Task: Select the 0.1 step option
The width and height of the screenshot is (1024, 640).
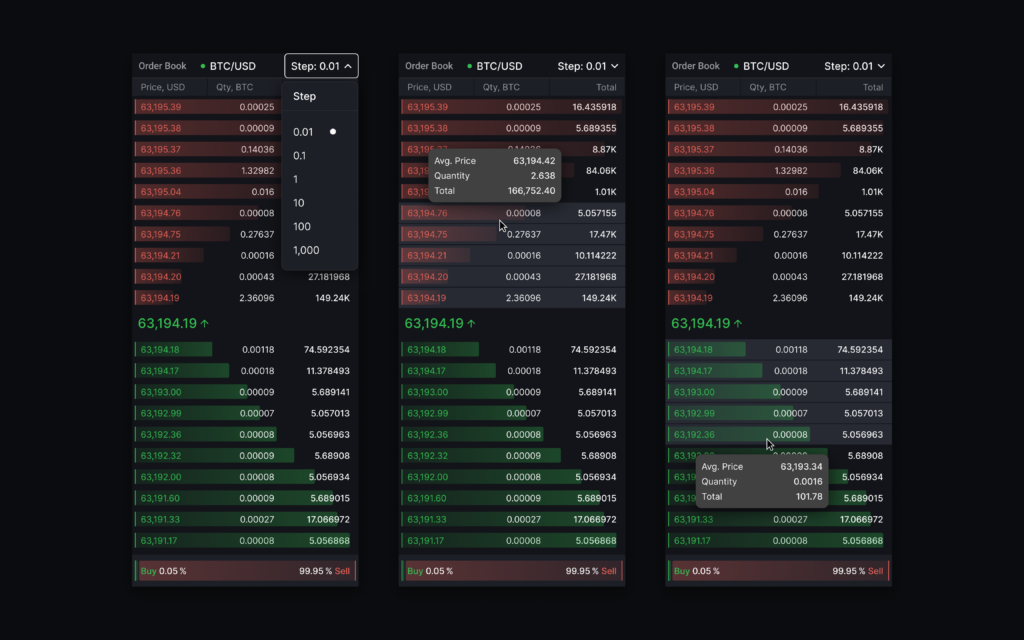Action: [319, 155]
